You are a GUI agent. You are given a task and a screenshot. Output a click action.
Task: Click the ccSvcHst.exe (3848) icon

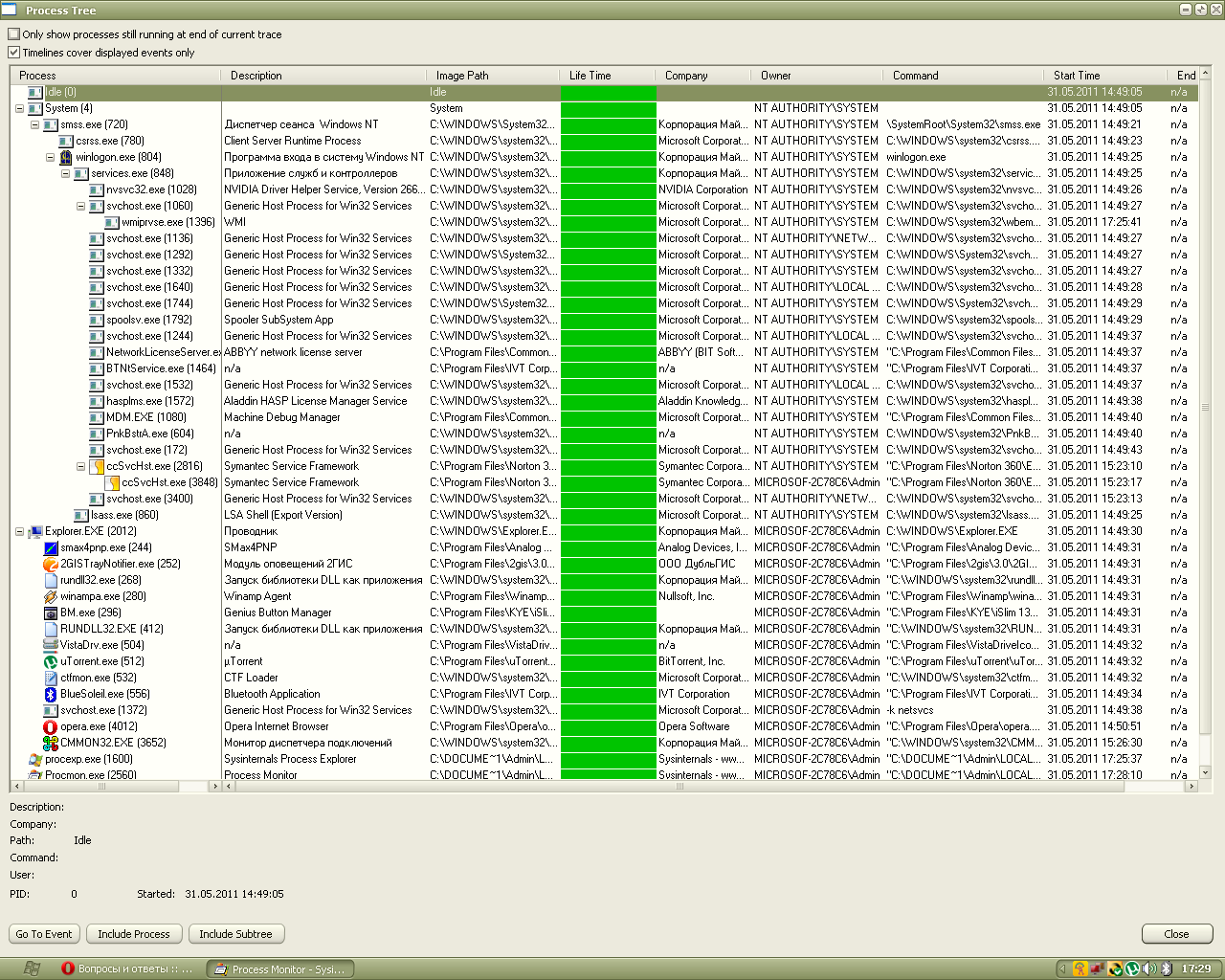tap(112, 482)
